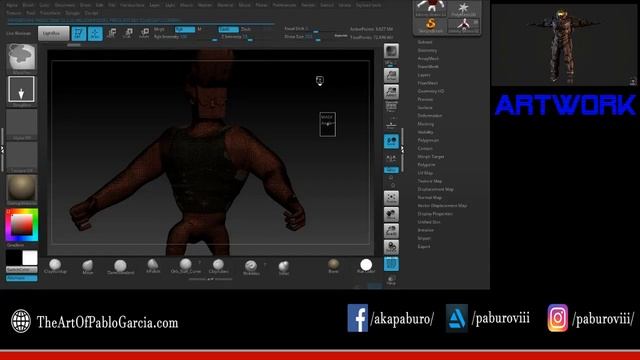Select the Orb Slash Curve brush
Viewport: 640px width, 360px height.
click(186, 266)
